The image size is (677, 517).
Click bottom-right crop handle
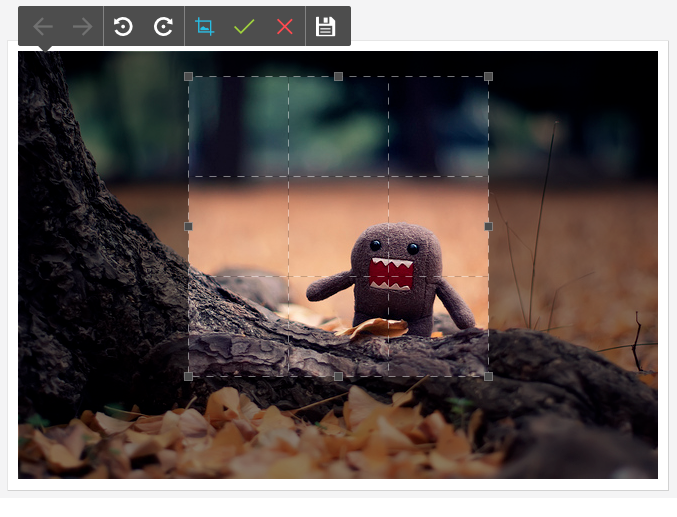[x=488, y=377]
